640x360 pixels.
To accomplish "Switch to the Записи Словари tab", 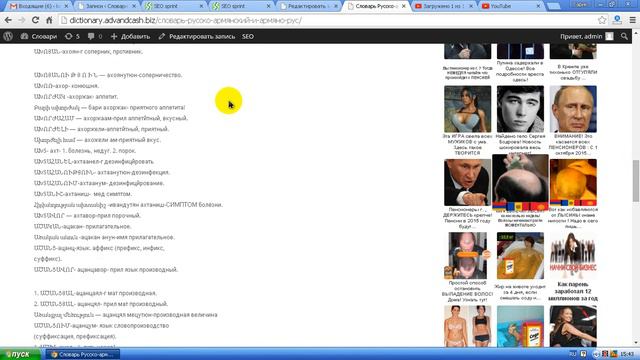I will (x=107, y=6).
